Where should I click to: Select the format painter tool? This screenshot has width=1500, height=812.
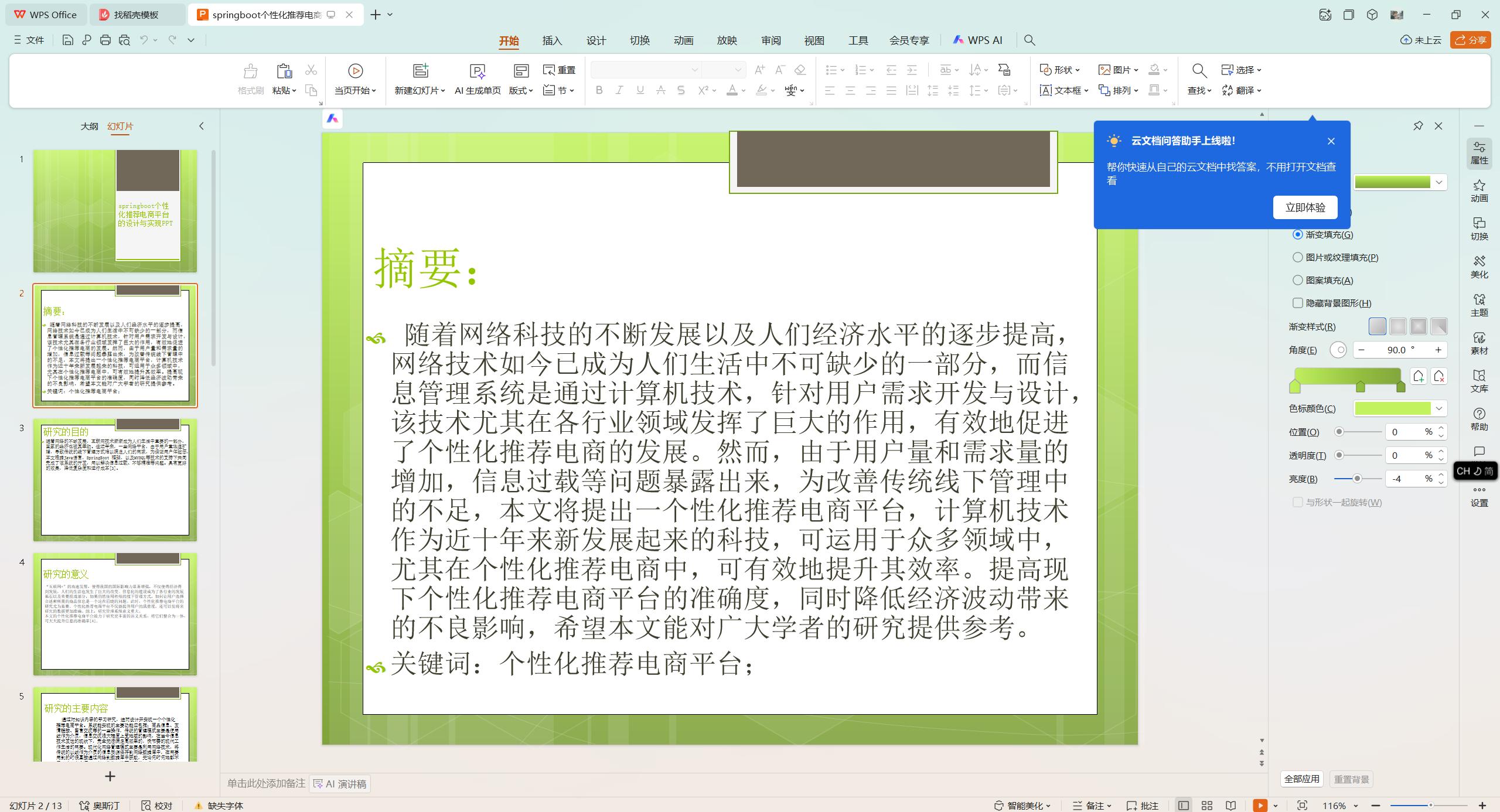coord(250,79)
